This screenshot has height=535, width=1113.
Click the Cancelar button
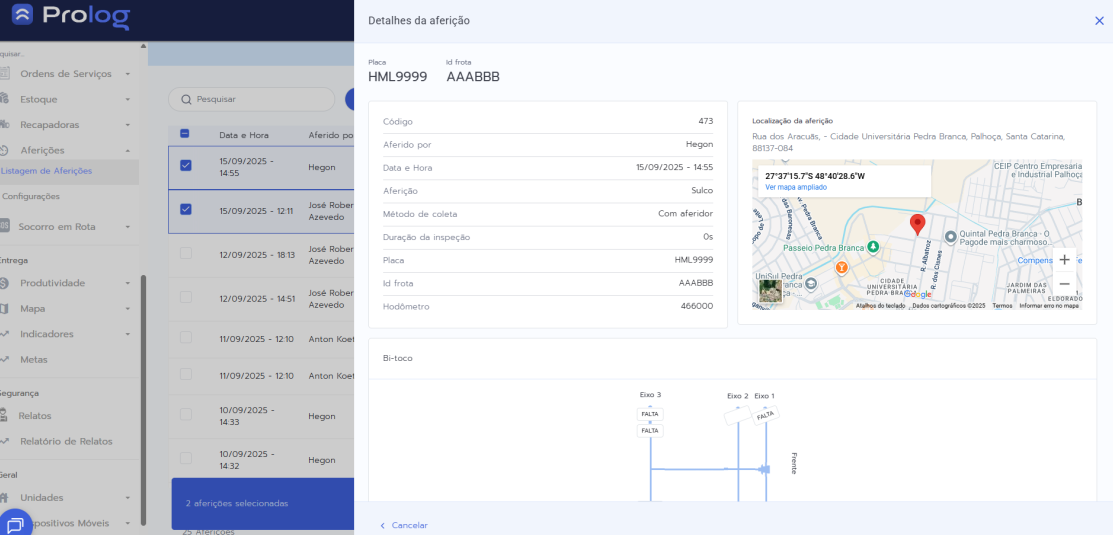[404, 525]
